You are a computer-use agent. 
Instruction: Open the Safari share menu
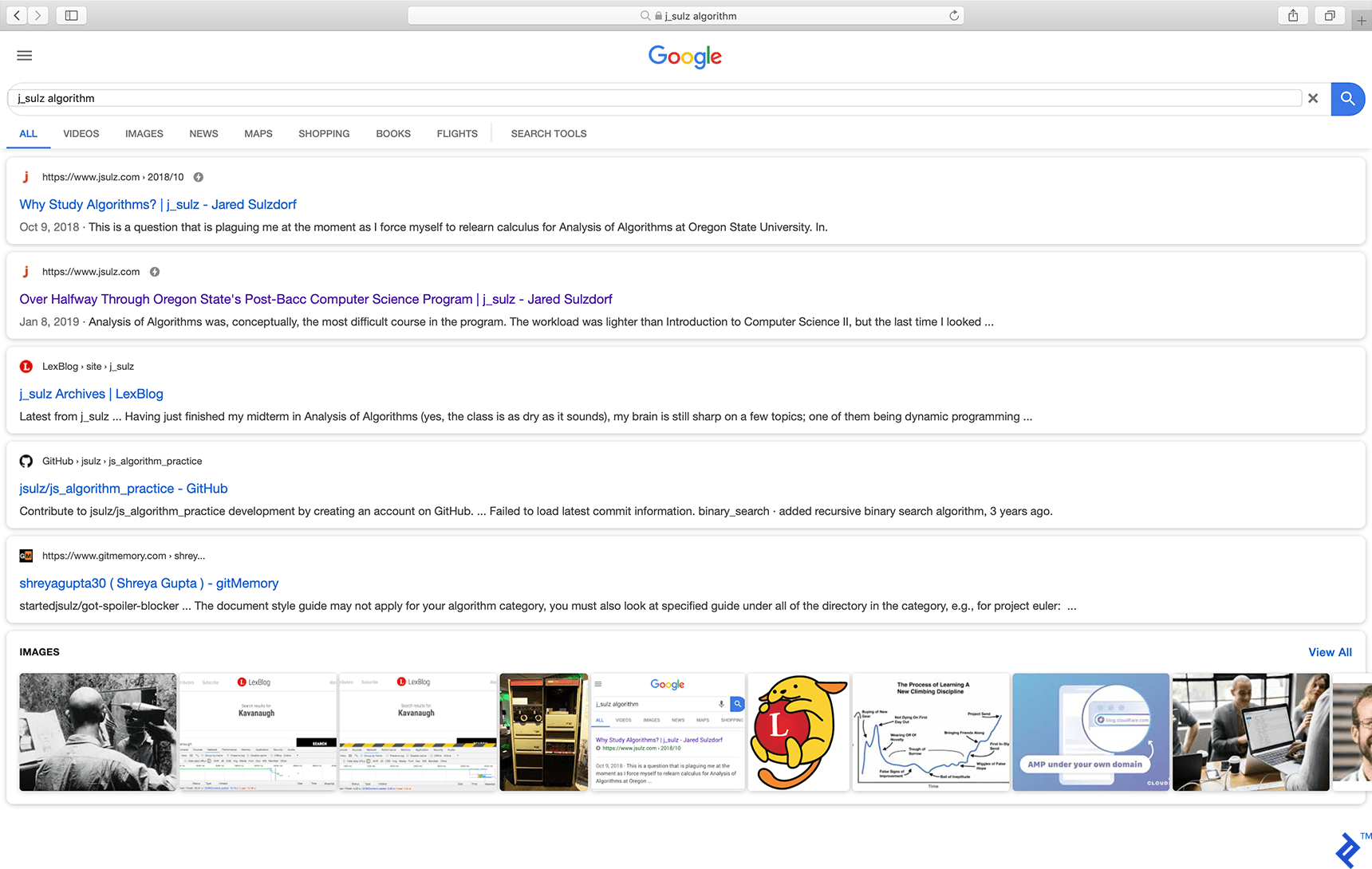coord(1293,15)
